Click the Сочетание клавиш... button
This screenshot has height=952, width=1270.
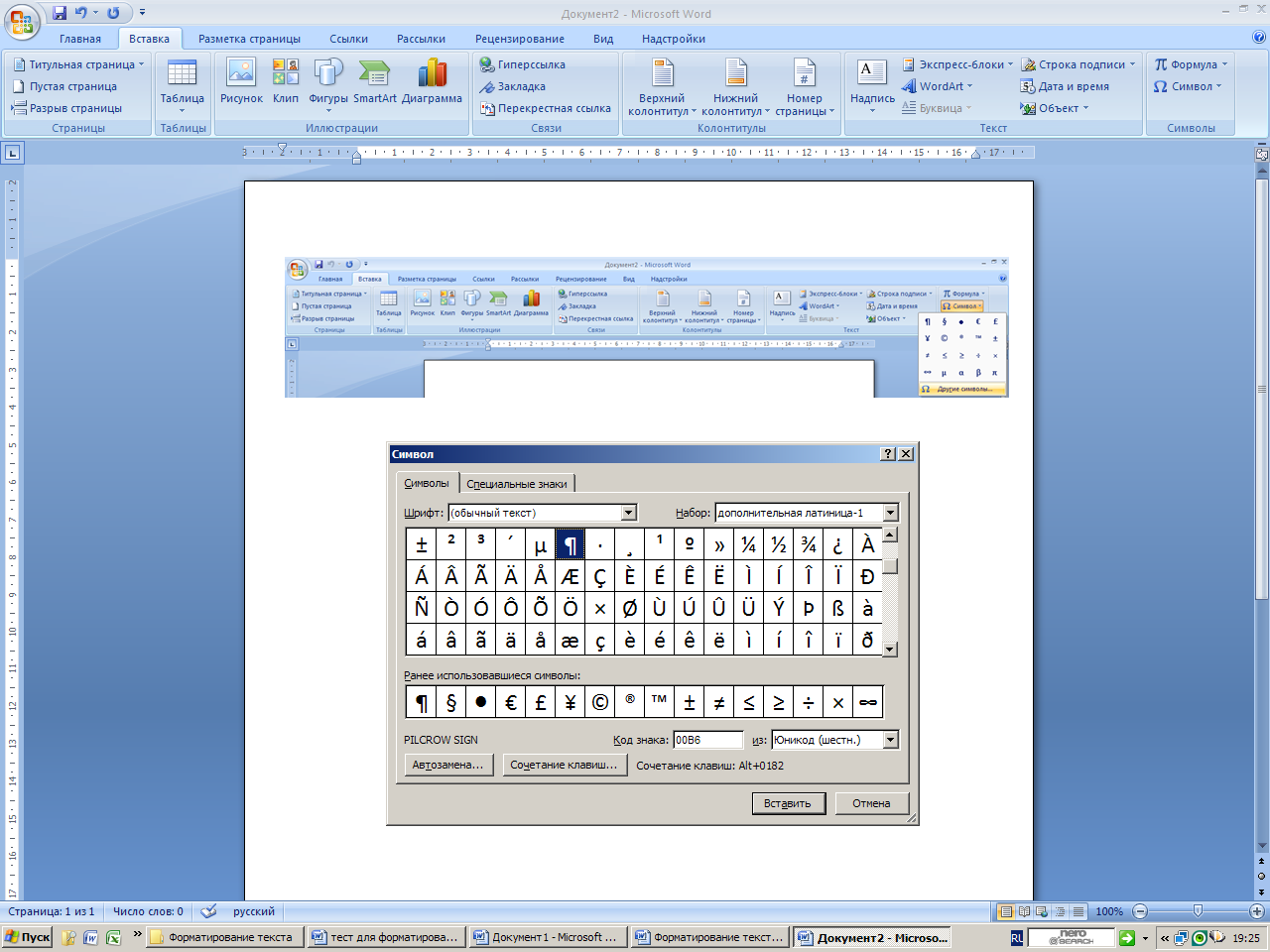tap(564, 765)
